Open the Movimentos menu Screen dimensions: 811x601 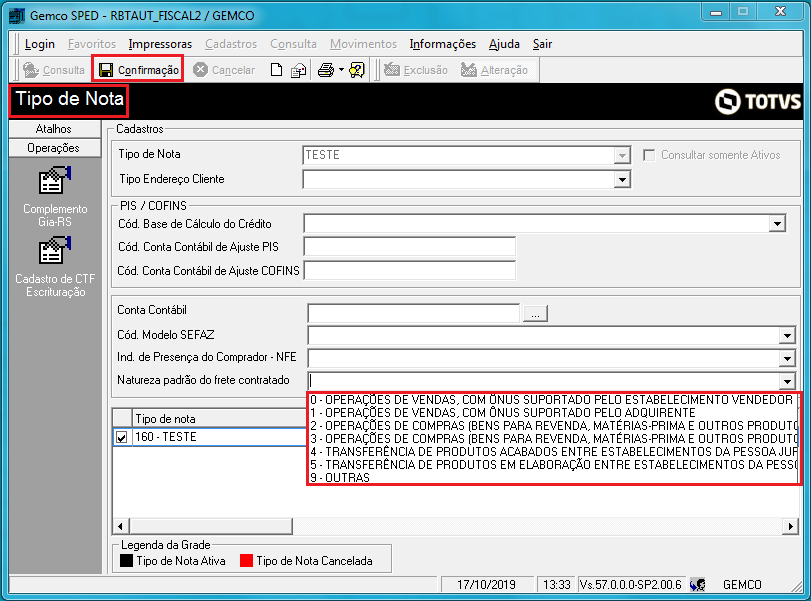point(363,44)
